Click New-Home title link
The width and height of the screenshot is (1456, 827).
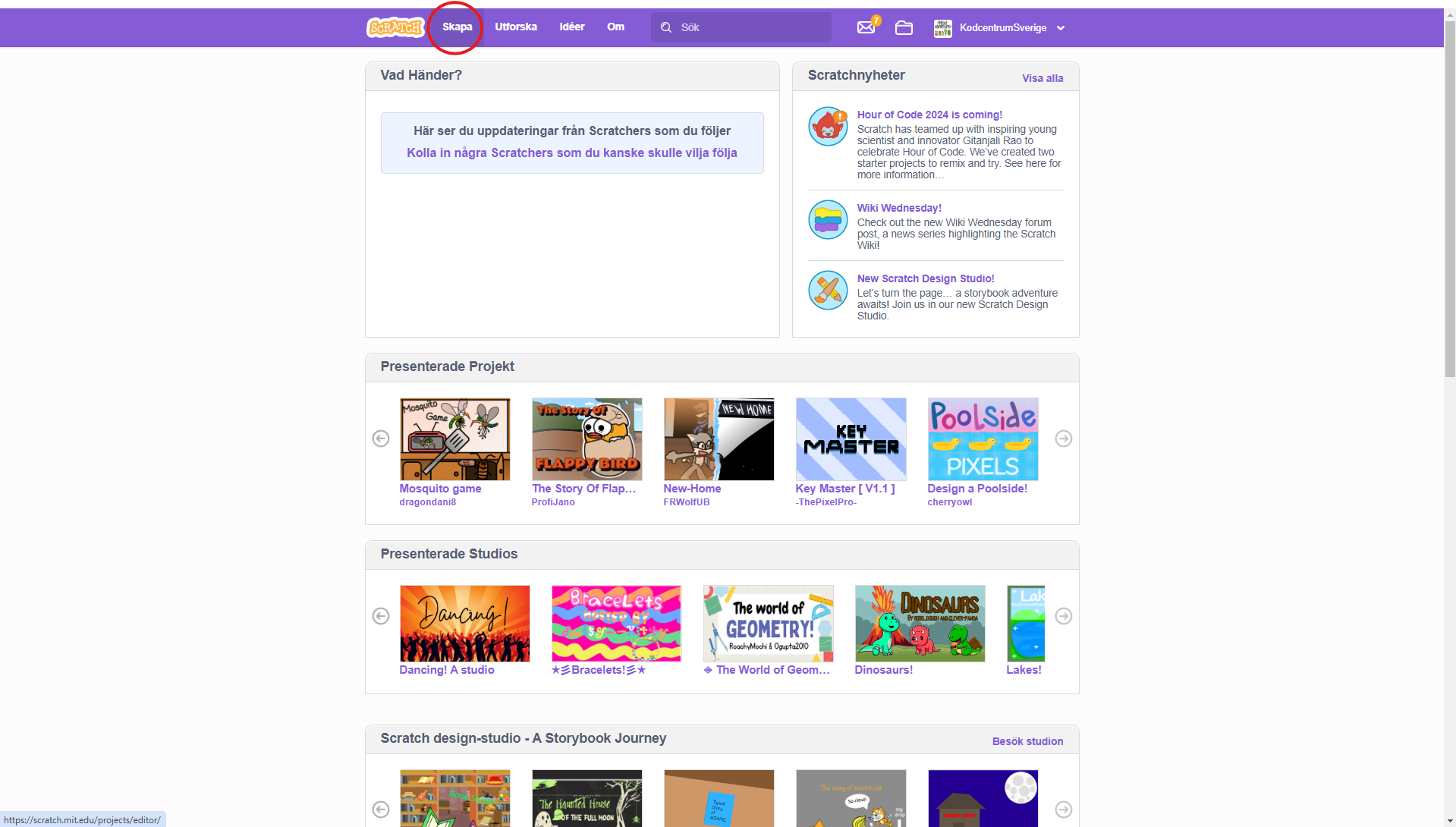(x=692, y=489)
